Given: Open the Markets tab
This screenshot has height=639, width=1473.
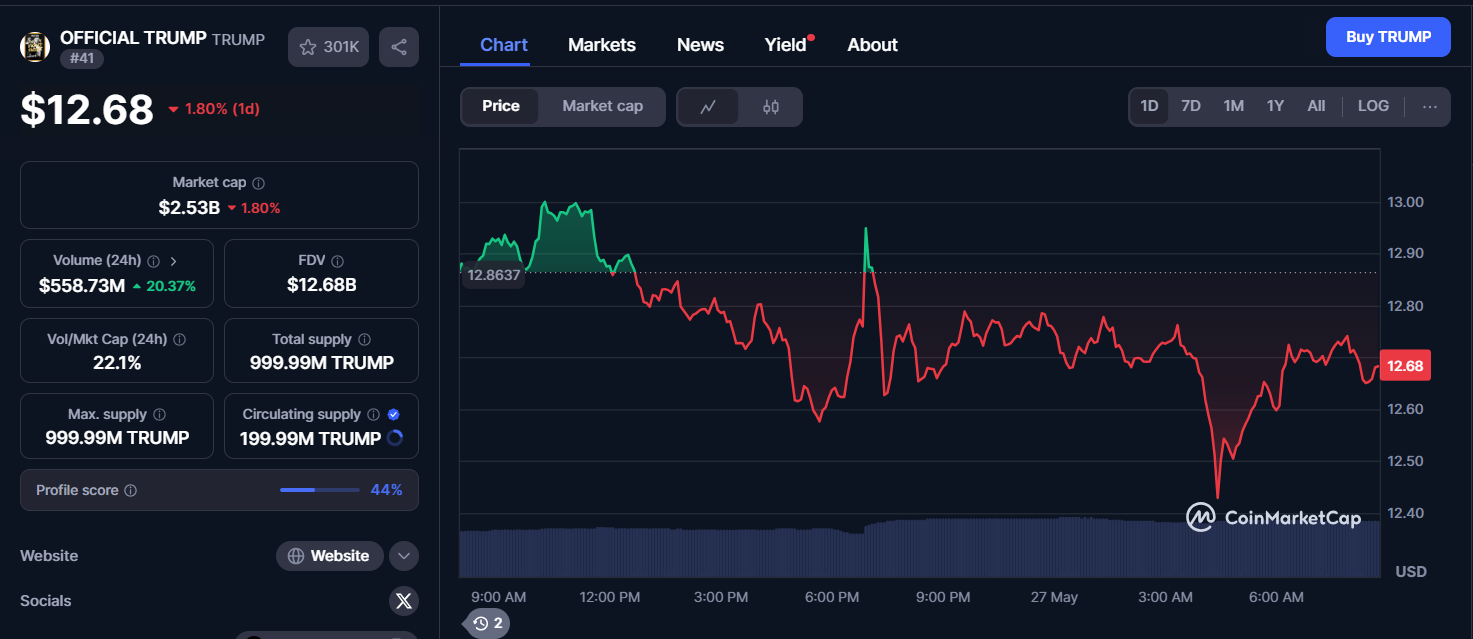Looking at the screenshot, I should point(601,45).
